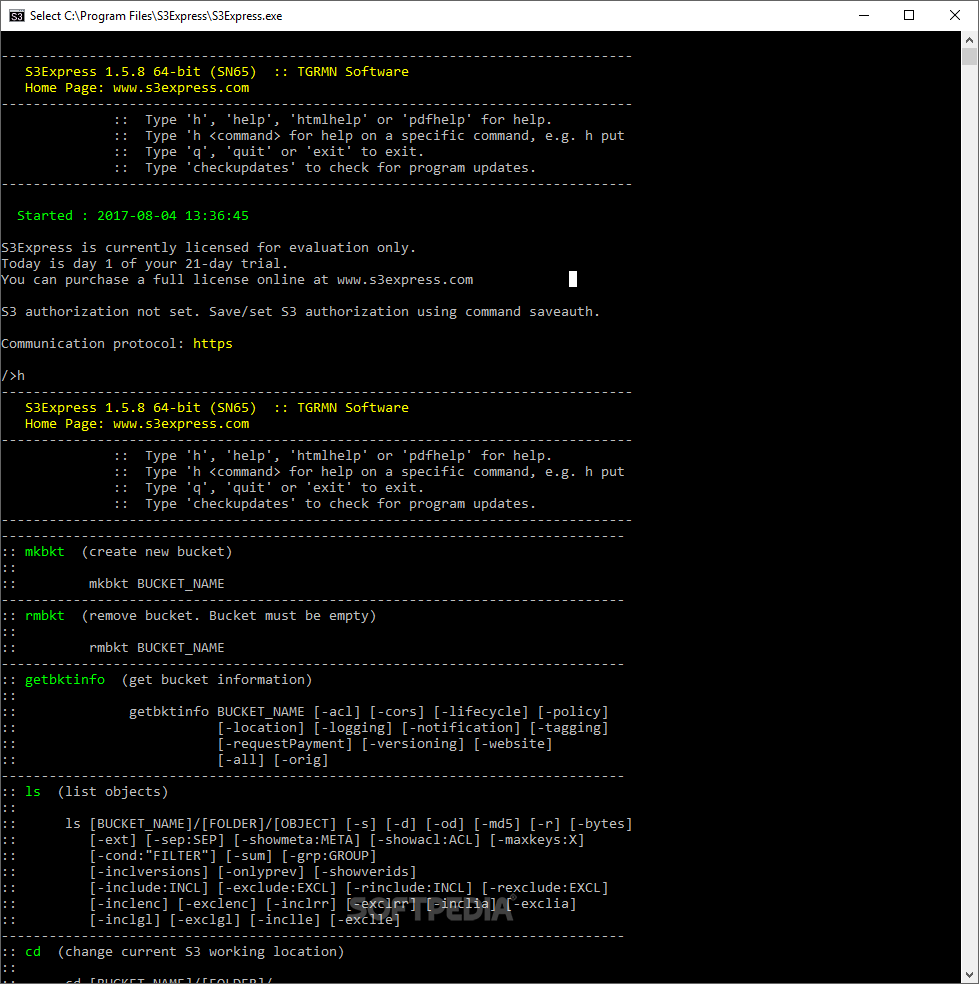The width and height of the screenshot is (979, 984).
Task: Click the scrollbar up arrow
Action: tap(969, 40)
